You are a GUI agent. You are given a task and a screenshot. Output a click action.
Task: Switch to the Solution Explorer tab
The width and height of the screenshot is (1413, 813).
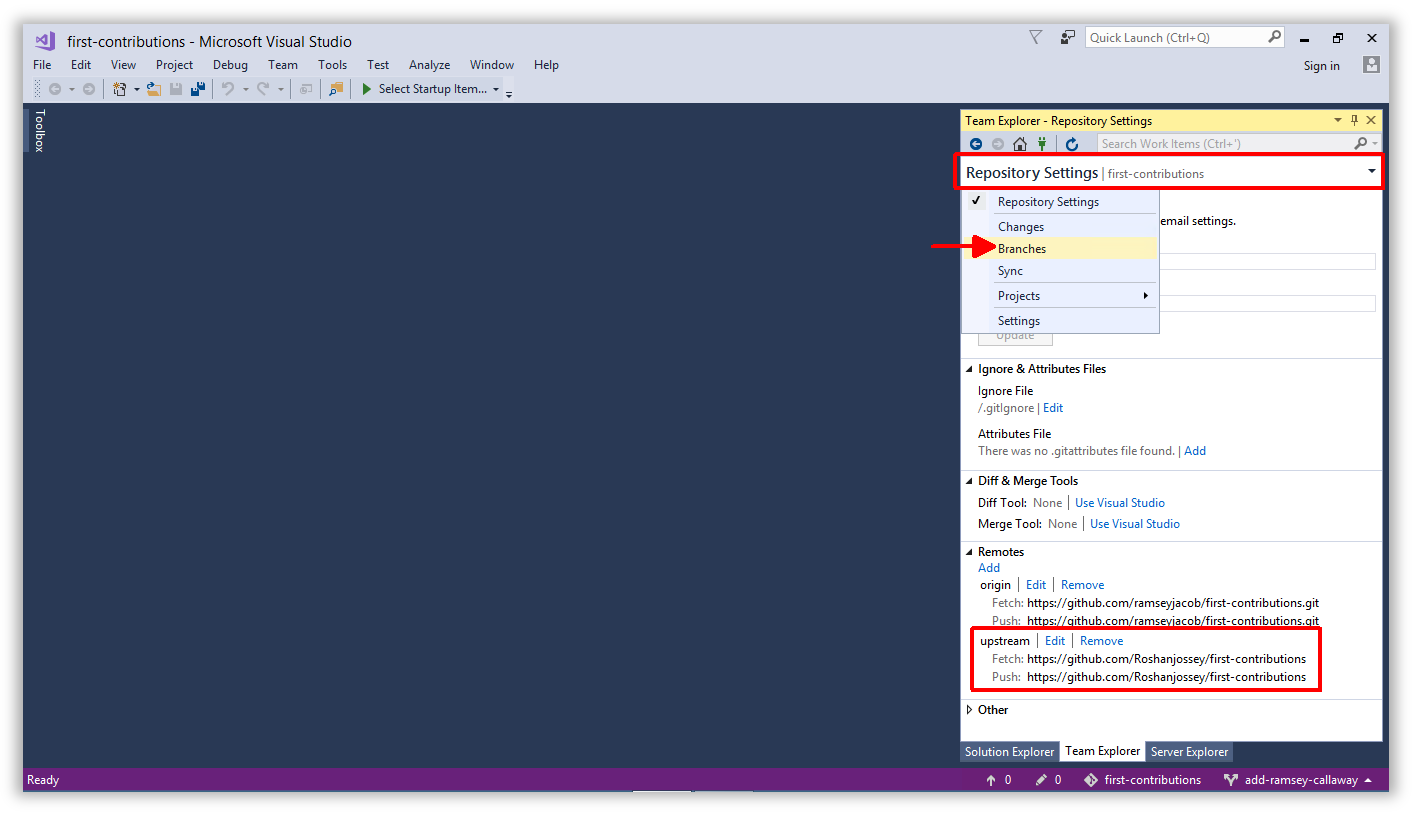(1009, 752)
